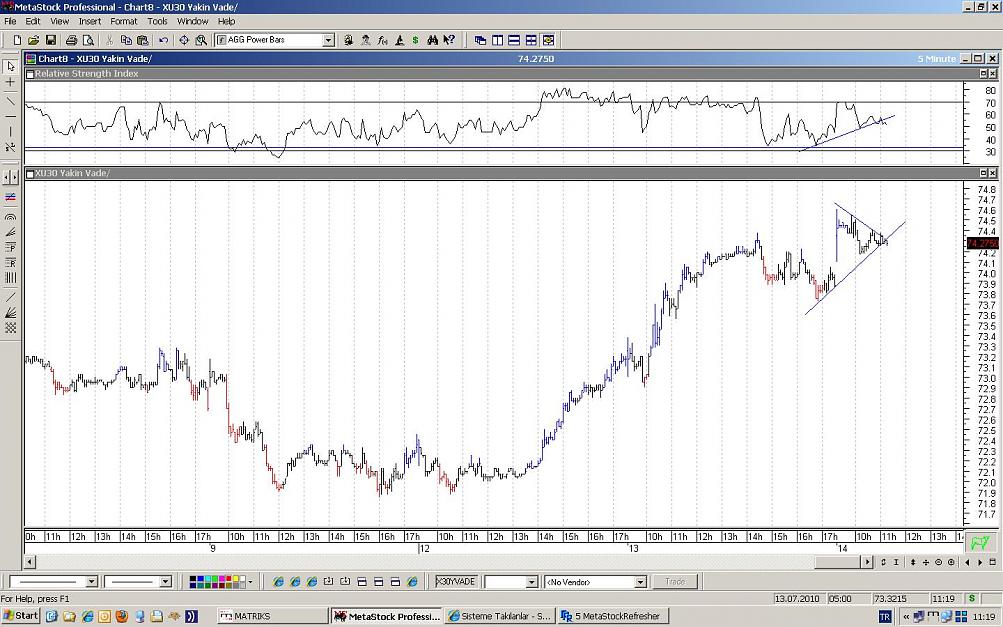
Task: Click the X30YVADE symbol field
Action: 456,582
